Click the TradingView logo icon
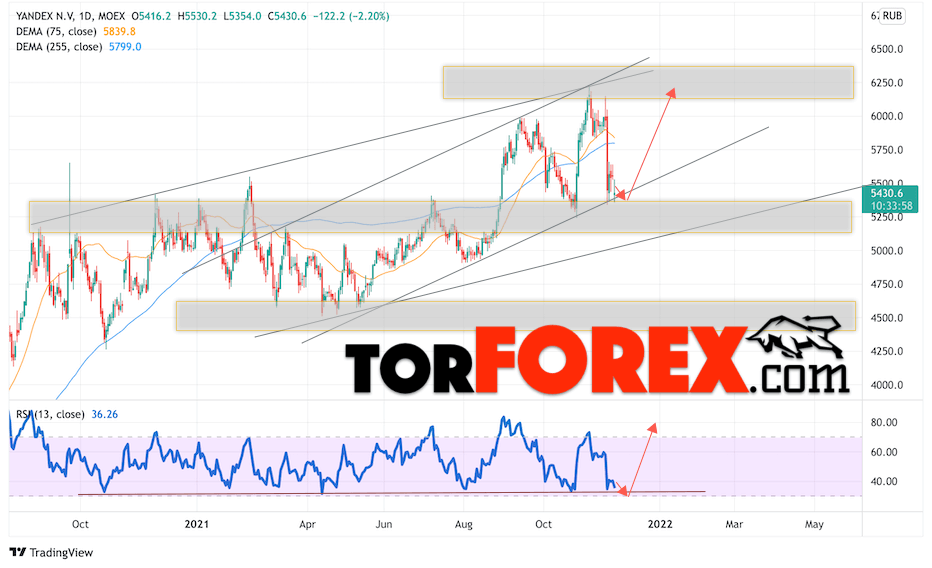932x568 pixels. [x=18, y=552]
